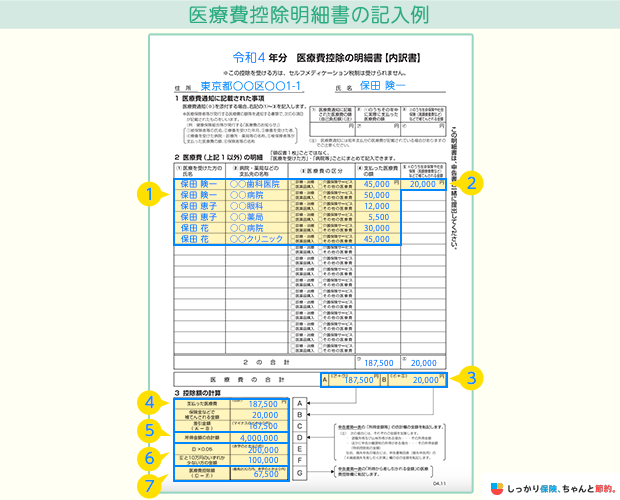Check 介護保険サービス in the 50,000 row

[321, 193]
